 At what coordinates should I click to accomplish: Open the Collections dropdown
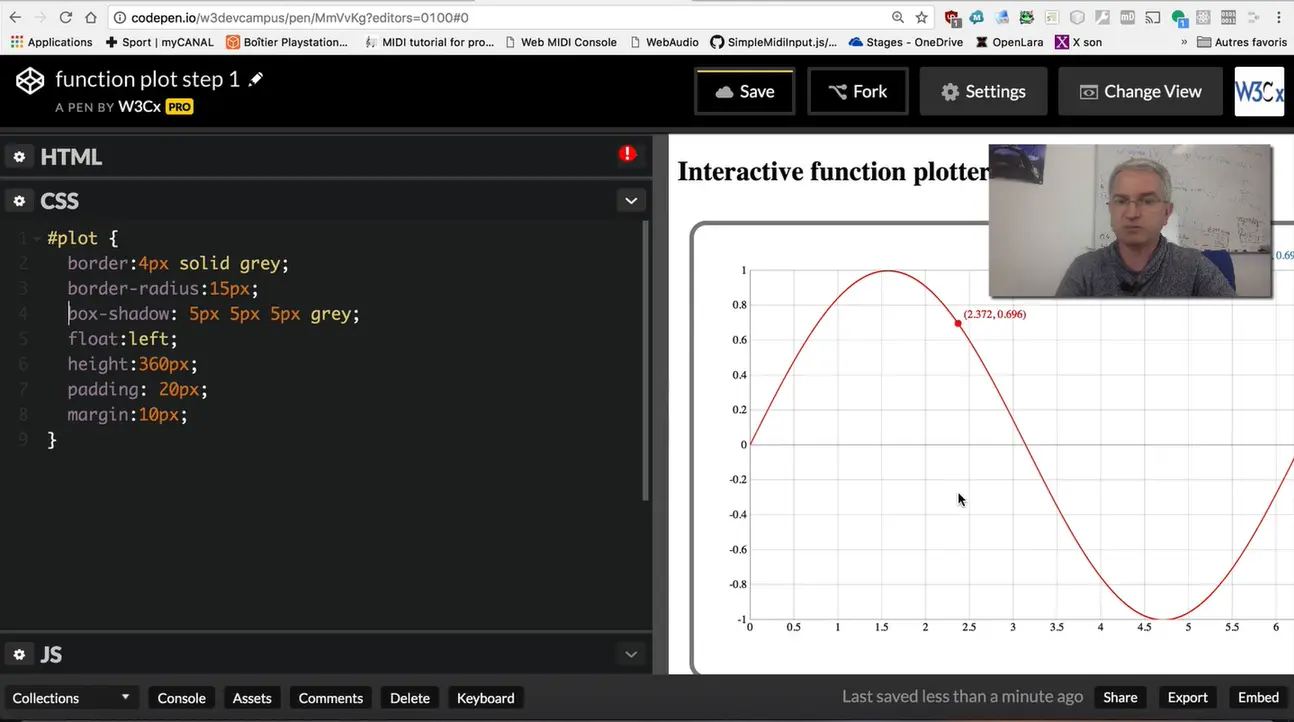[x=70, y=698]
